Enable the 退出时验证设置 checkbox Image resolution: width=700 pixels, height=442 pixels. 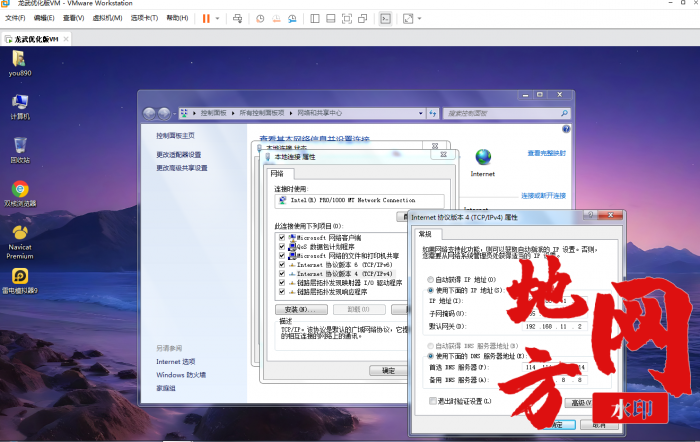click(x=433, y=401)
